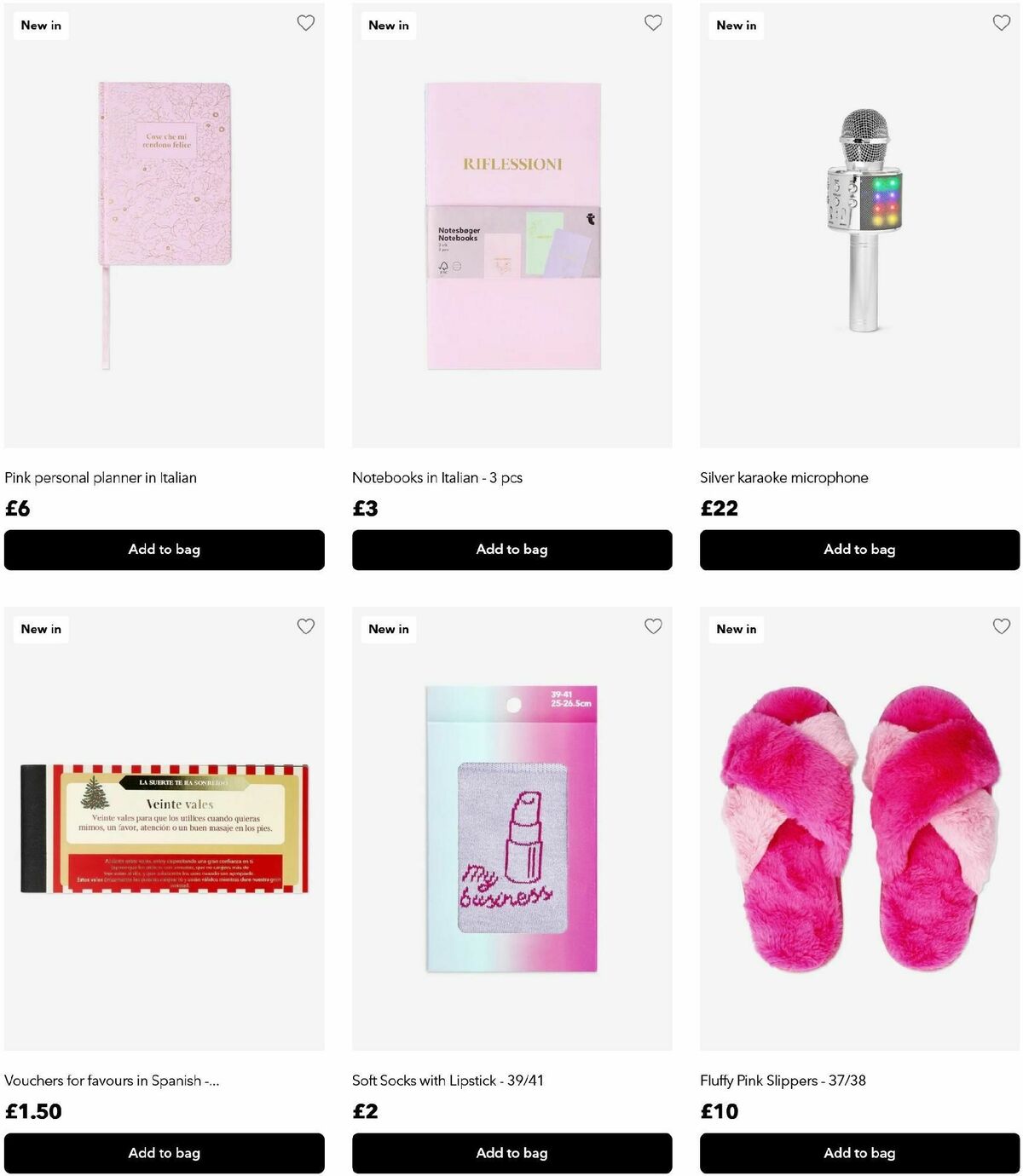Favorite the Pink personal planner with heart icon
Viewport: 1023px width, 1176px height.
coord(306,23)
